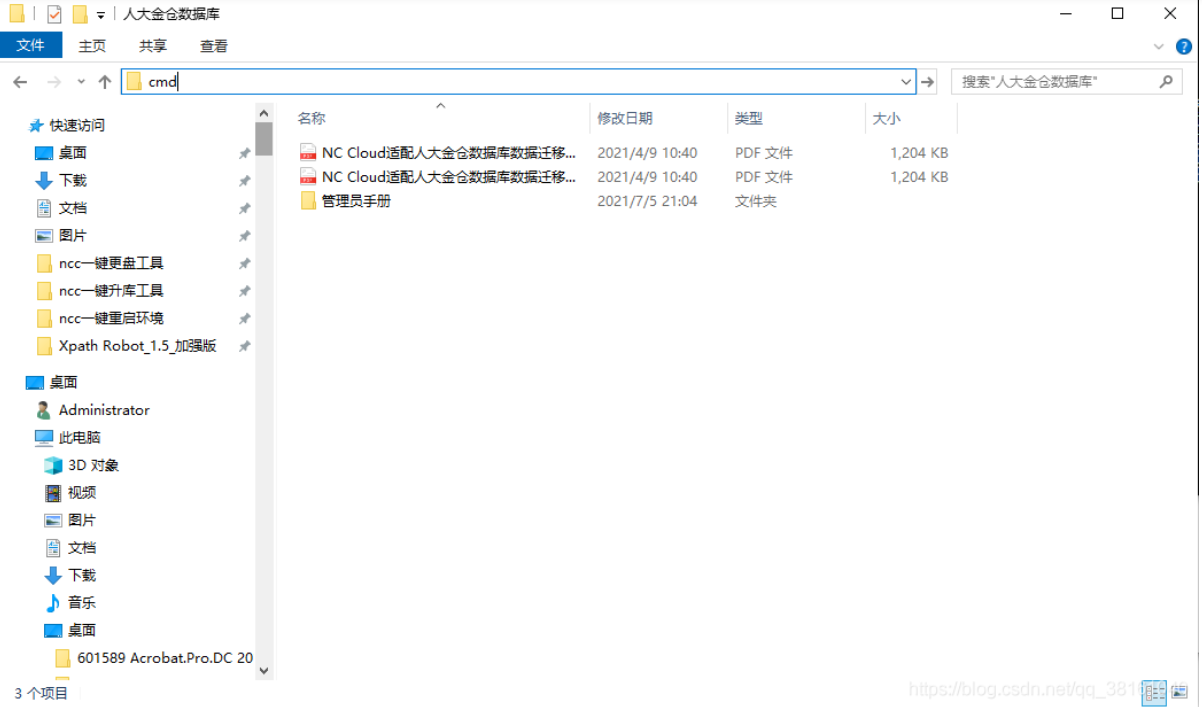Click the title bar folder icon
The width and height of the screenshot is (1202, 707).
[16, 14]
